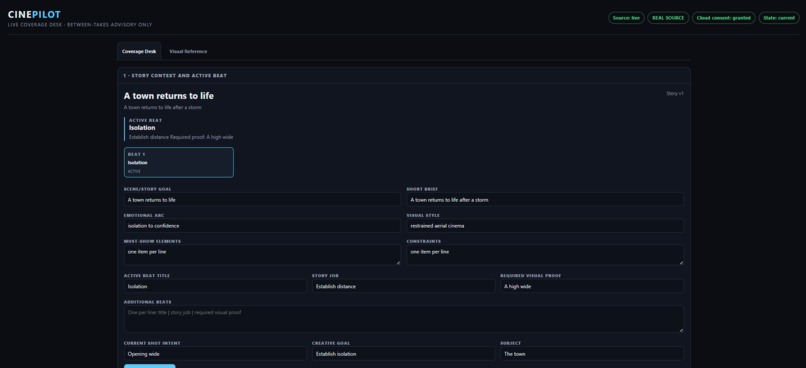Open the Visual Reference tab
Viewport: 806px width, 368px height.
(x=188, y=51)
